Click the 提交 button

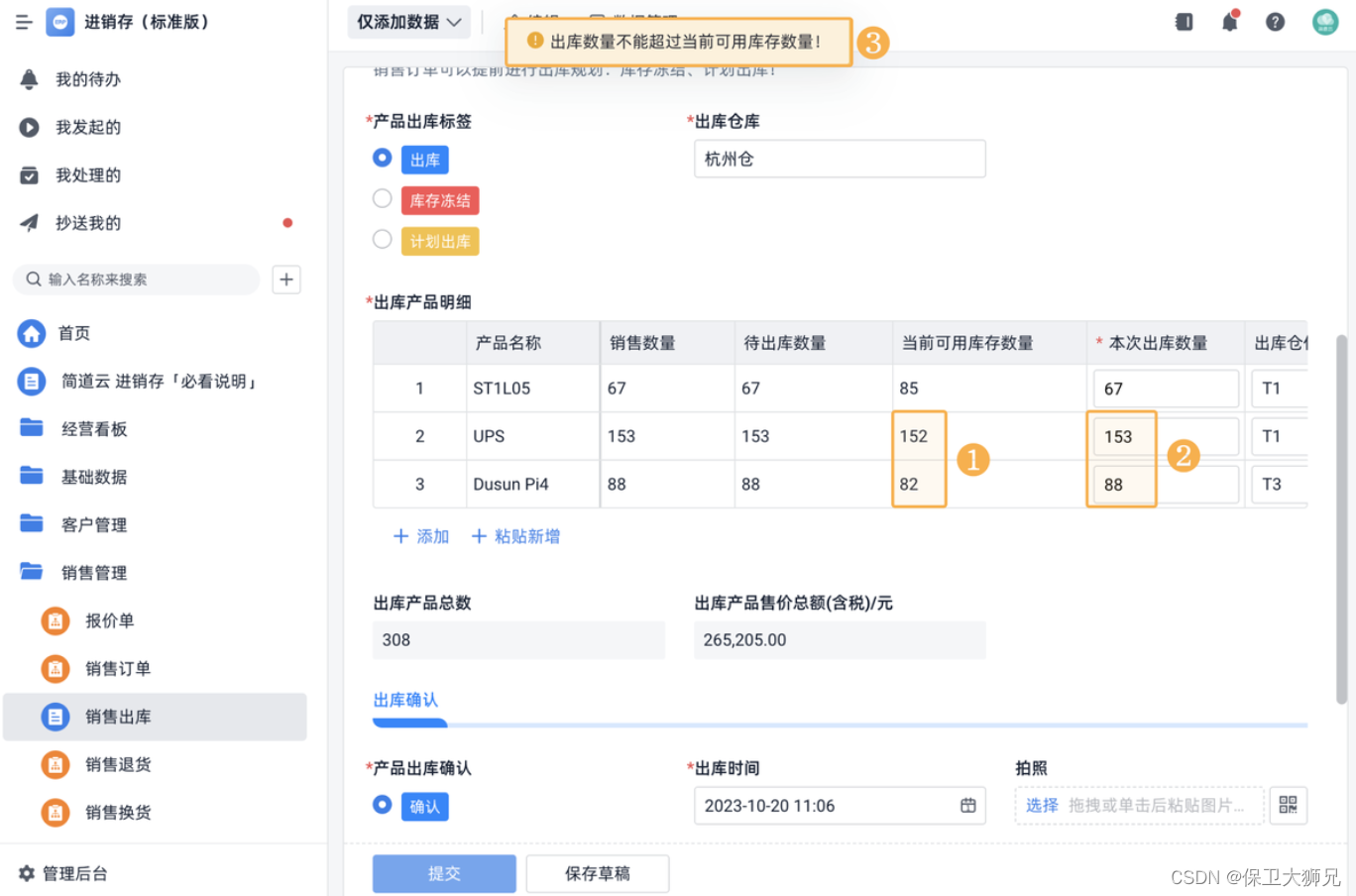pyautogui.click(x=444, y=873)
